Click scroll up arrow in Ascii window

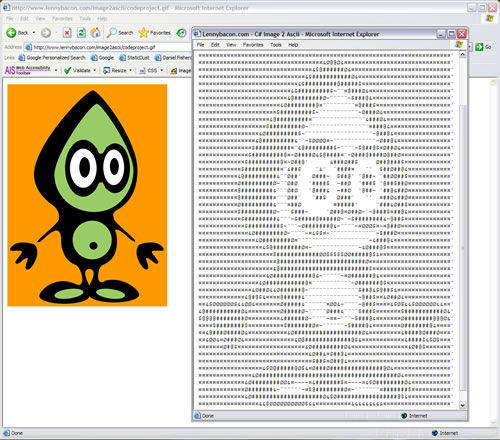tap(463, 55)
